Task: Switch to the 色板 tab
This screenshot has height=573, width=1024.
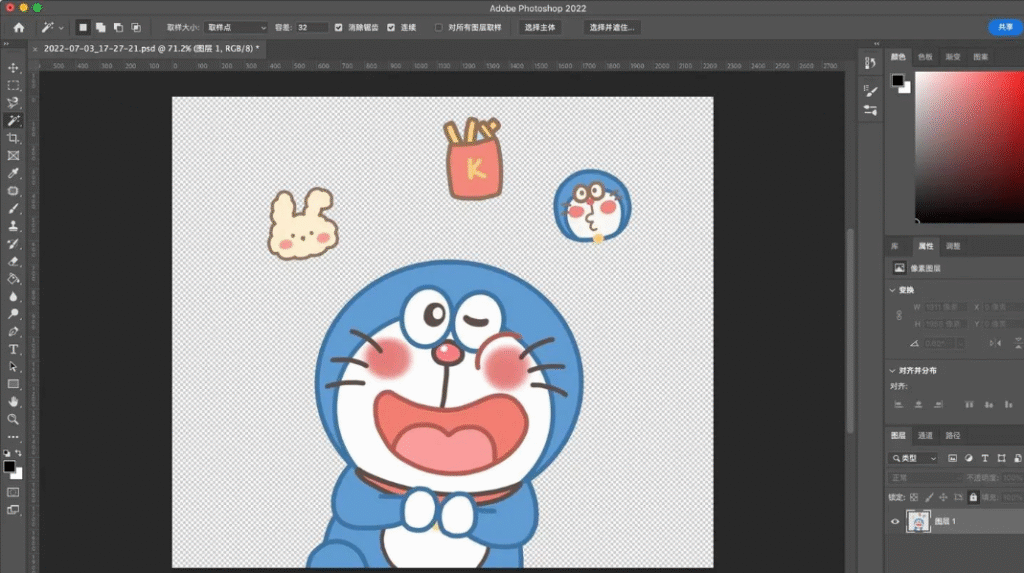Action: click(925, 57)
